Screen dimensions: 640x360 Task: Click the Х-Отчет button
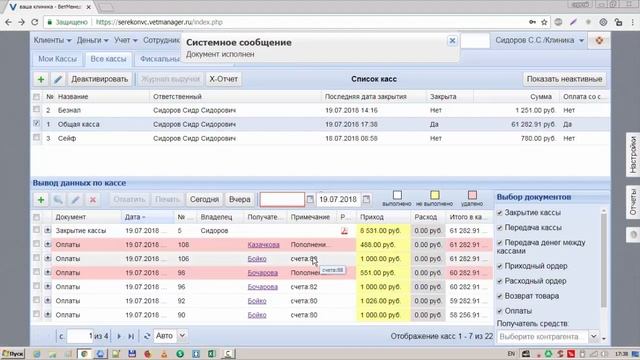click(x=223, y=79)
